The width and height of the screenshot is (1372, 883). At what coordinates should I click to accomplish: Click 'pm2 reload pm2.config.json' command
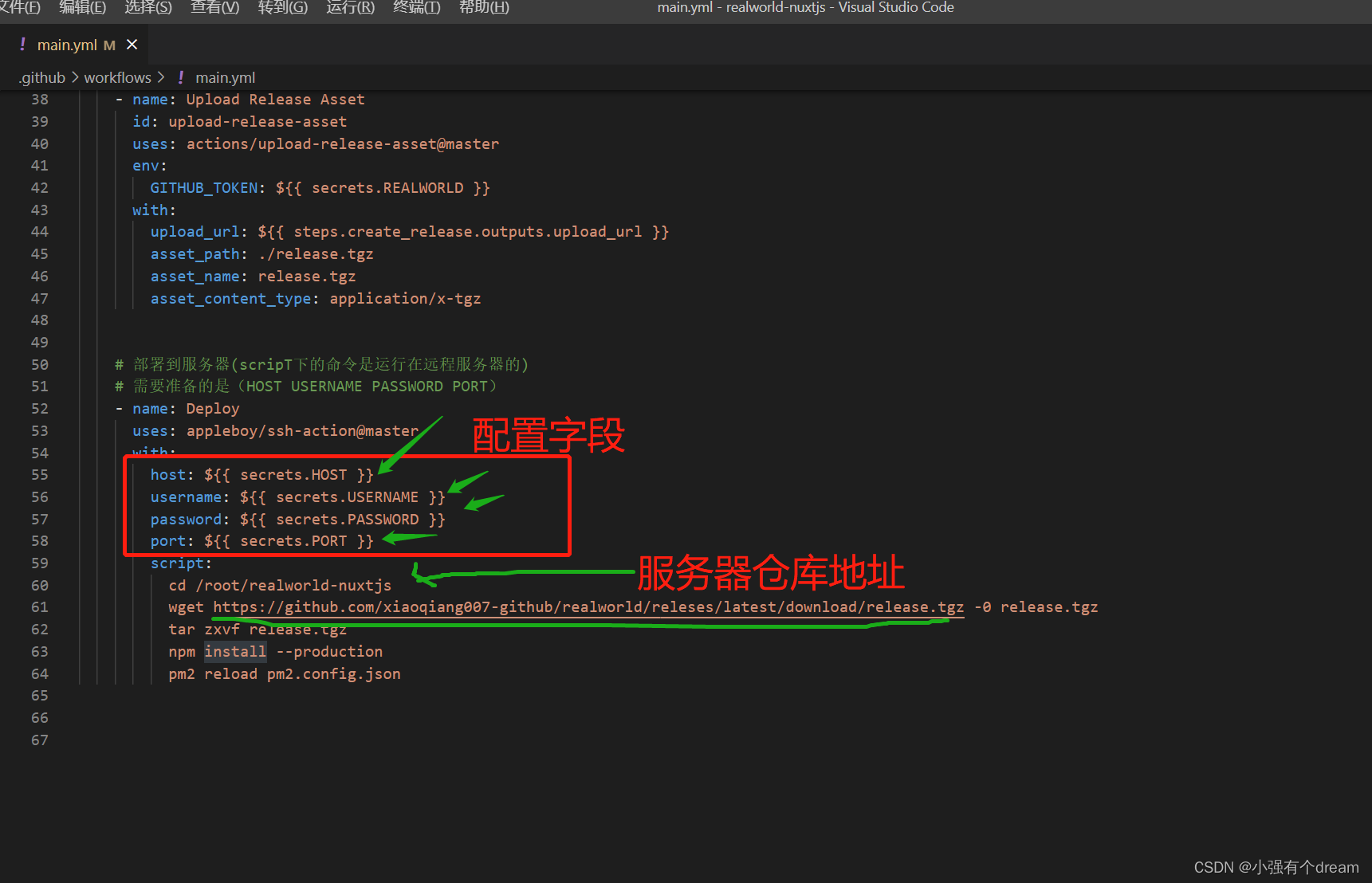285,674
